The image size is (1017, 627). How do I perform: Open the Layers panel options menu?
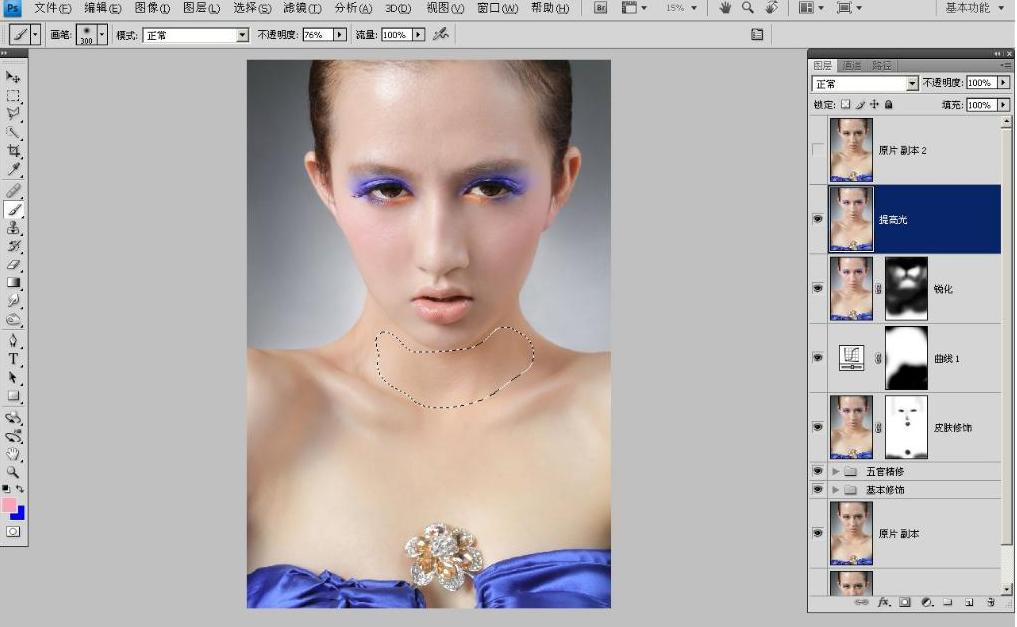tap(1005, 65)
